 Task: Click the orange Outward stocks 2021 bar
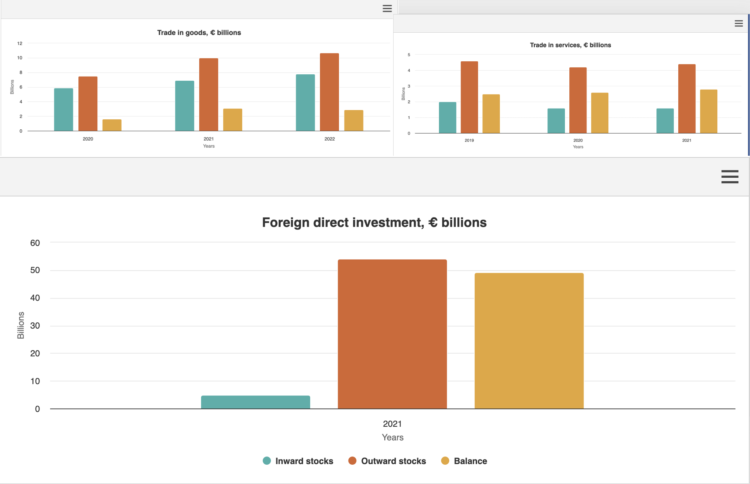[392, 334]
